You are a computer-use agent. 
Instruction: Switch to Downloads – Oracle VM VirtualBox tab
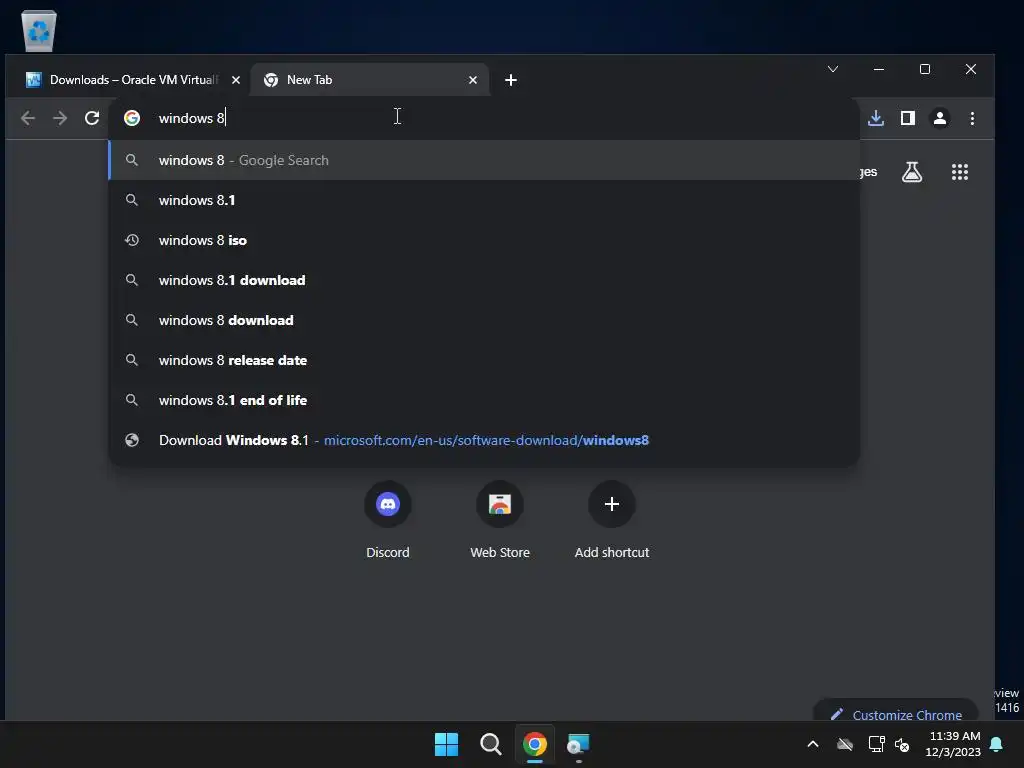(133, 80)
